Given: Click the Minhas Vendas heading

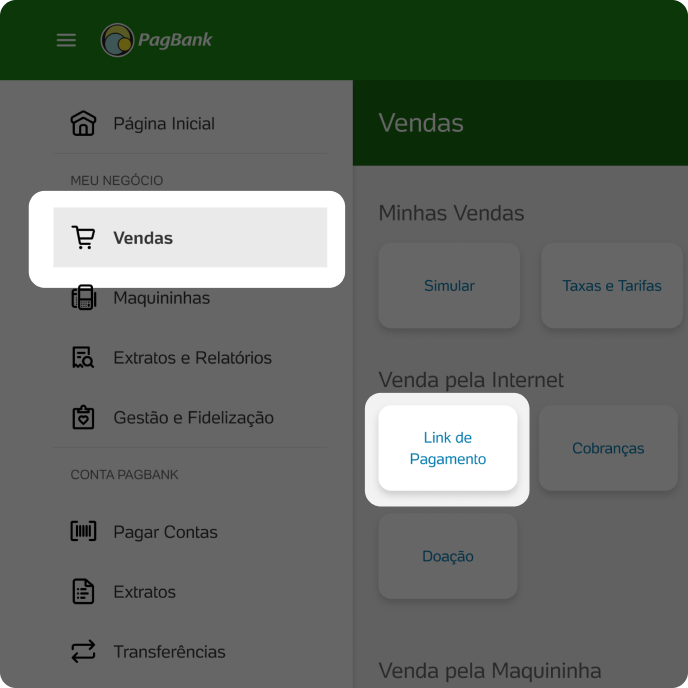Looking at the screenshot, I should pos(451,213).
